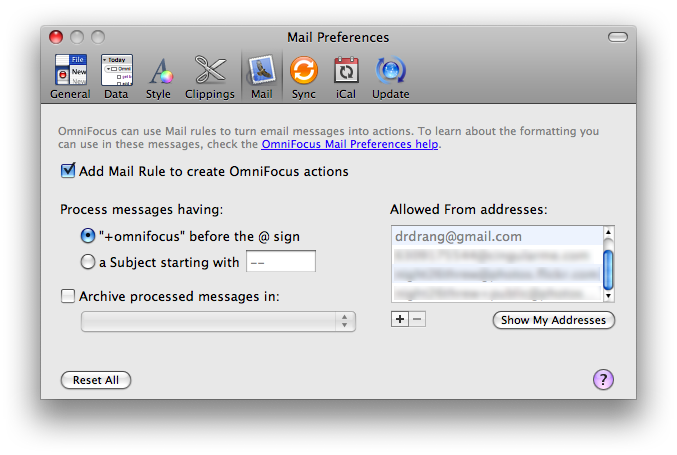The image size is (677, 455).
Task: Click the address list scroll down arrow
Action: pos(608,296)
